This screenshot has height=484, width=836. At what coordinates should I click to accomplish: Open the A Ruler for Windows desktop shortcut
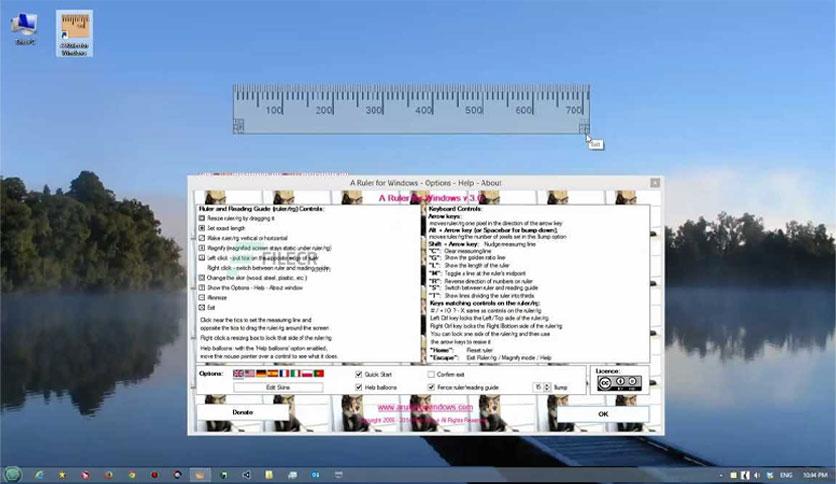(x=74, y=34)
